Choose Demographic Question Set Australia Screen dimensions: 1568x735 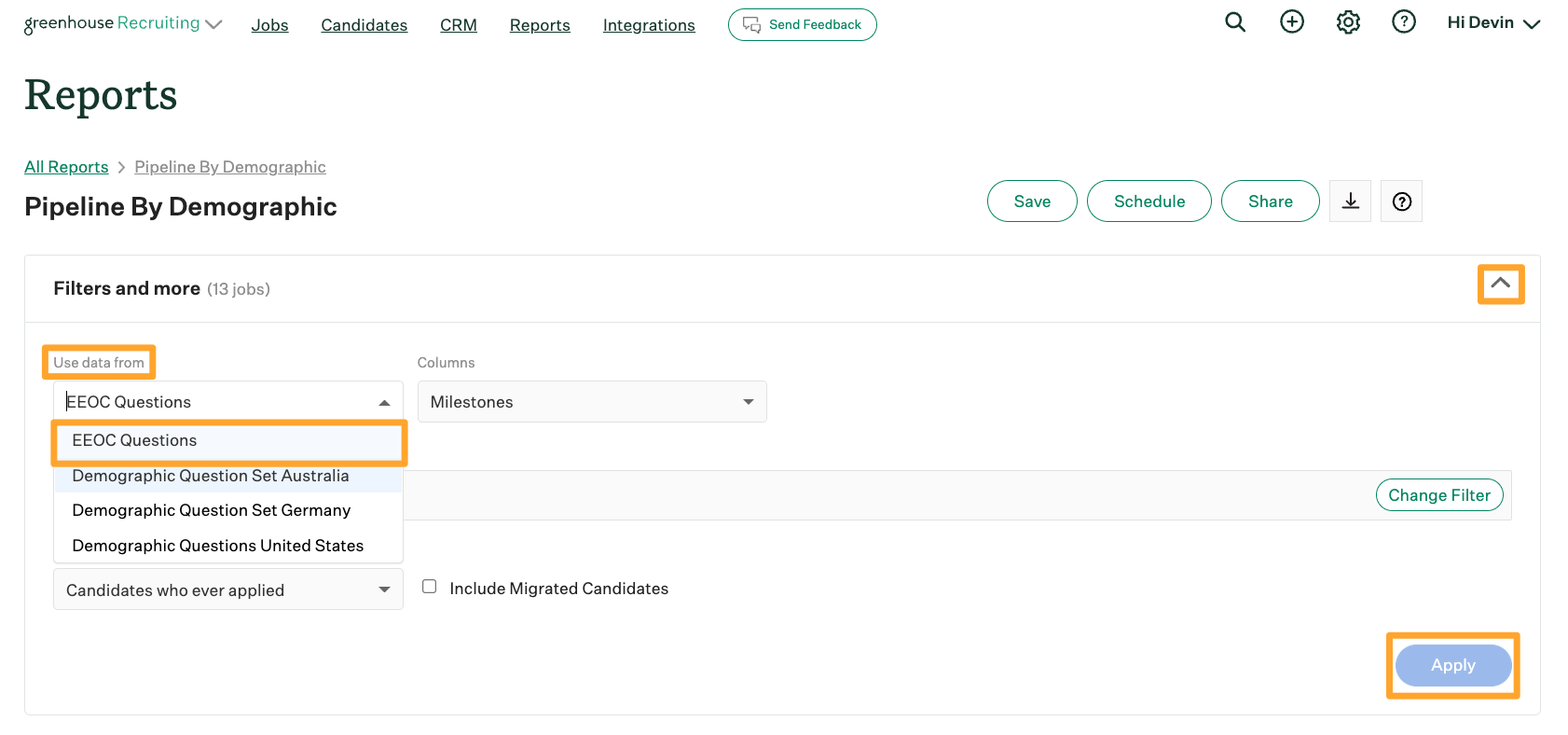228,476
